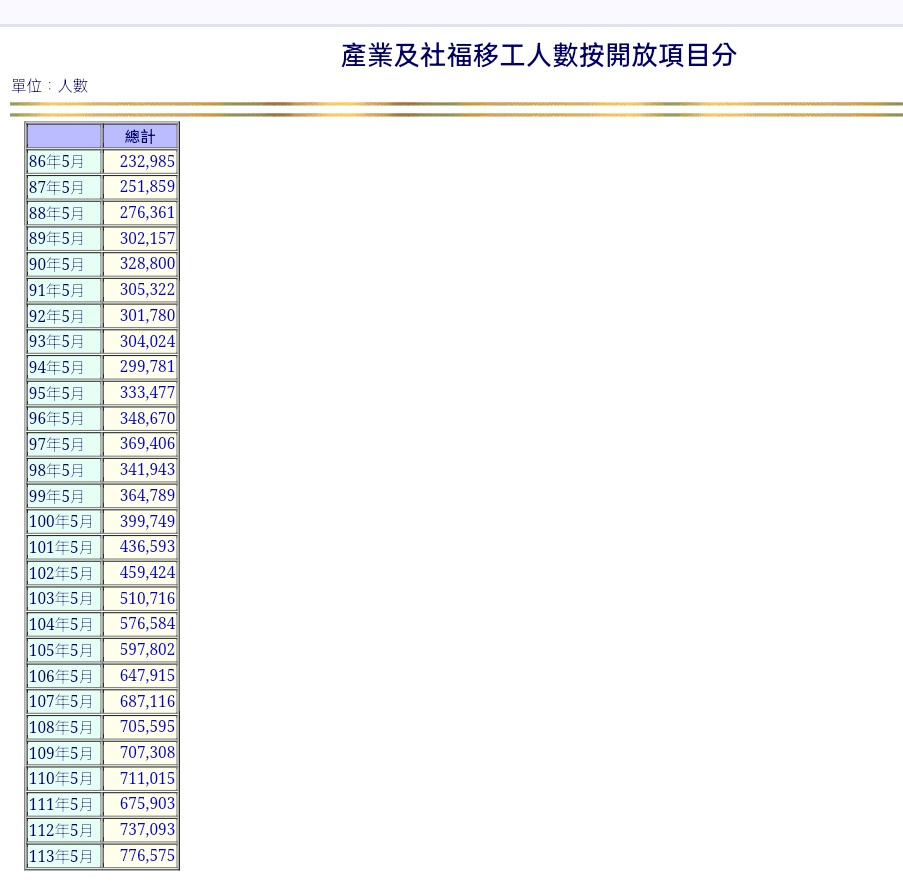
Task: Click the page title 產業及社福移工人數按開放項目分
Action: click(538, 56)
